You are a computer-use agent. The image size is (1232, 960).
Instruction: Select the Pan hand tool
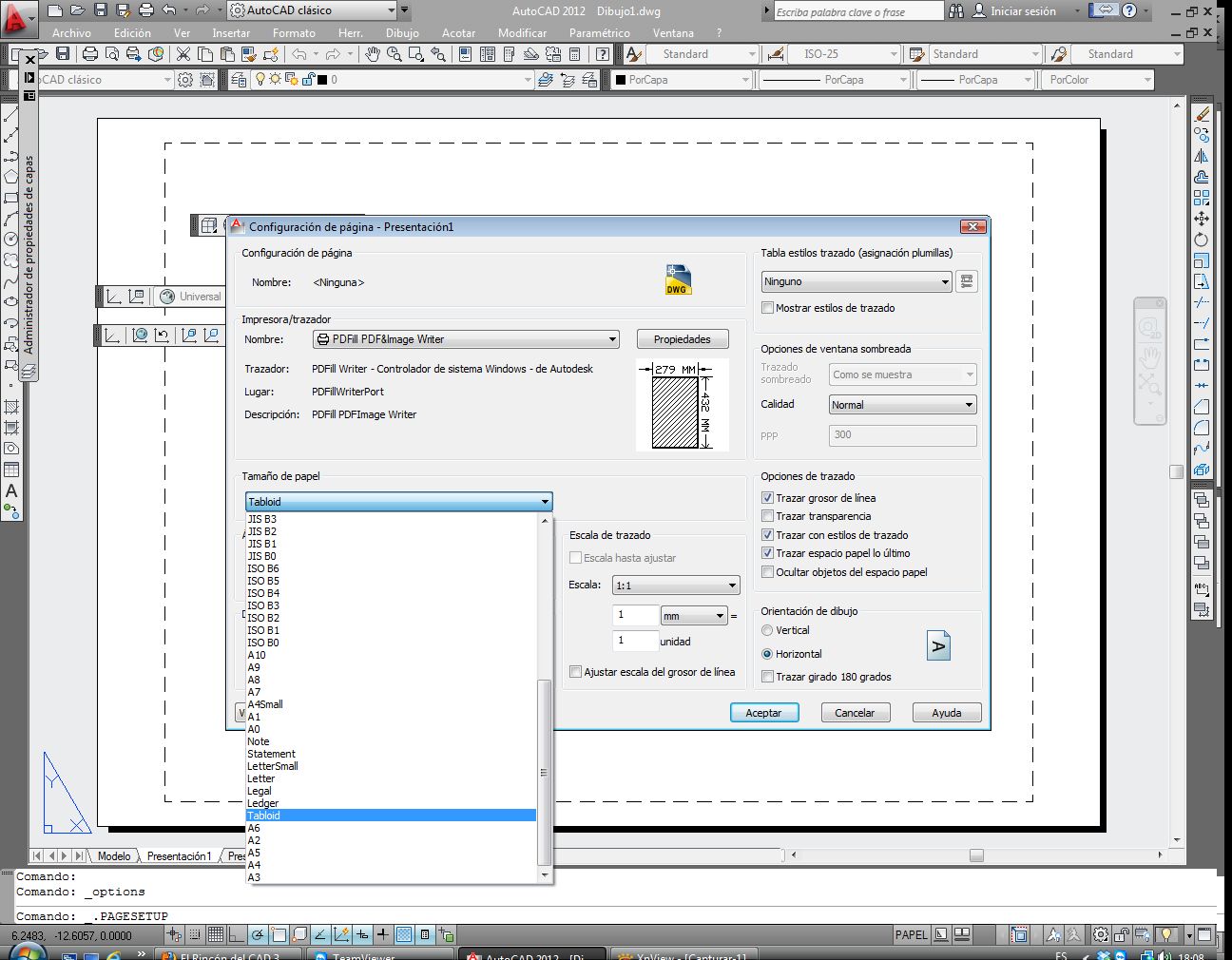click(373, 54)
